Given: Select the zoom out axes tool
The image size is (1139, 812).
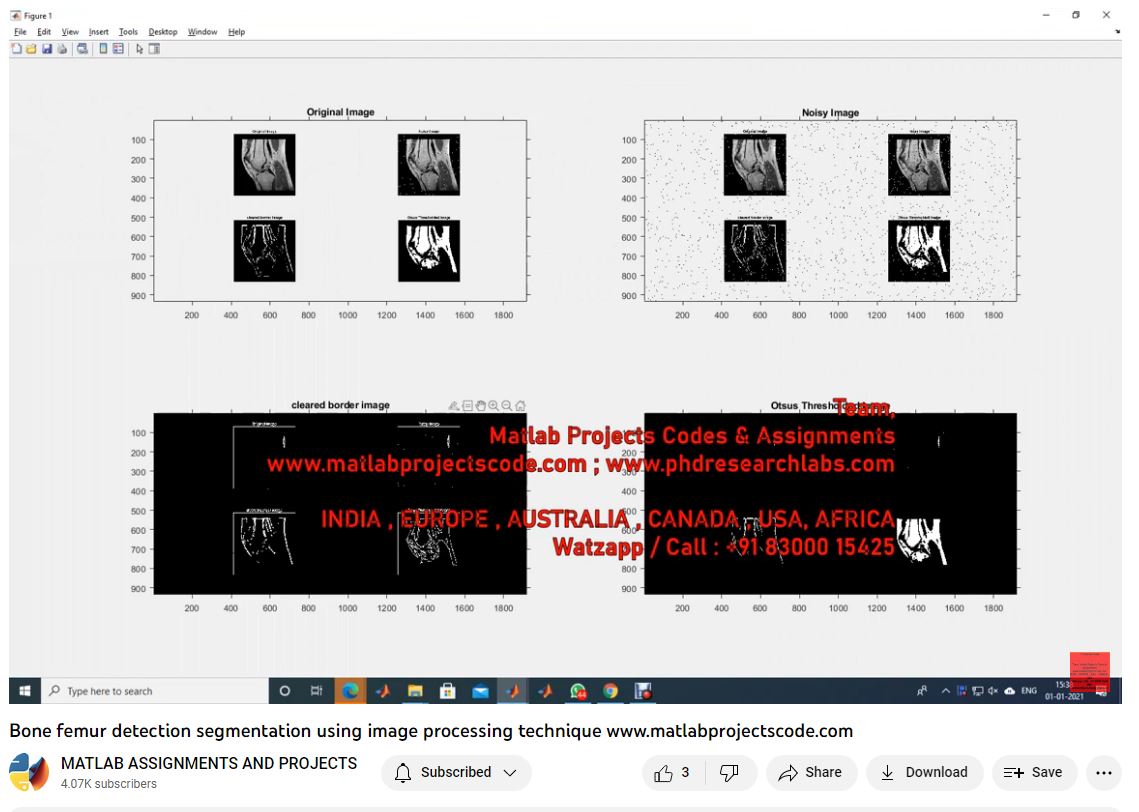Looking at the screenshot, I should [506, 406].
